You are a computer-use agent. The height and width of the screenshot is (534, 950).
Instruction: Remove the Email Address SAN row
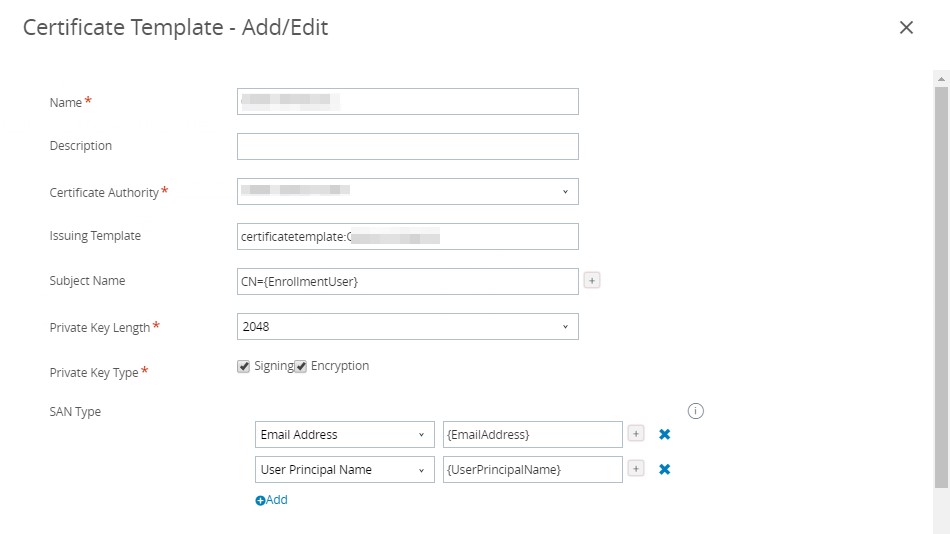coord(664,434)
